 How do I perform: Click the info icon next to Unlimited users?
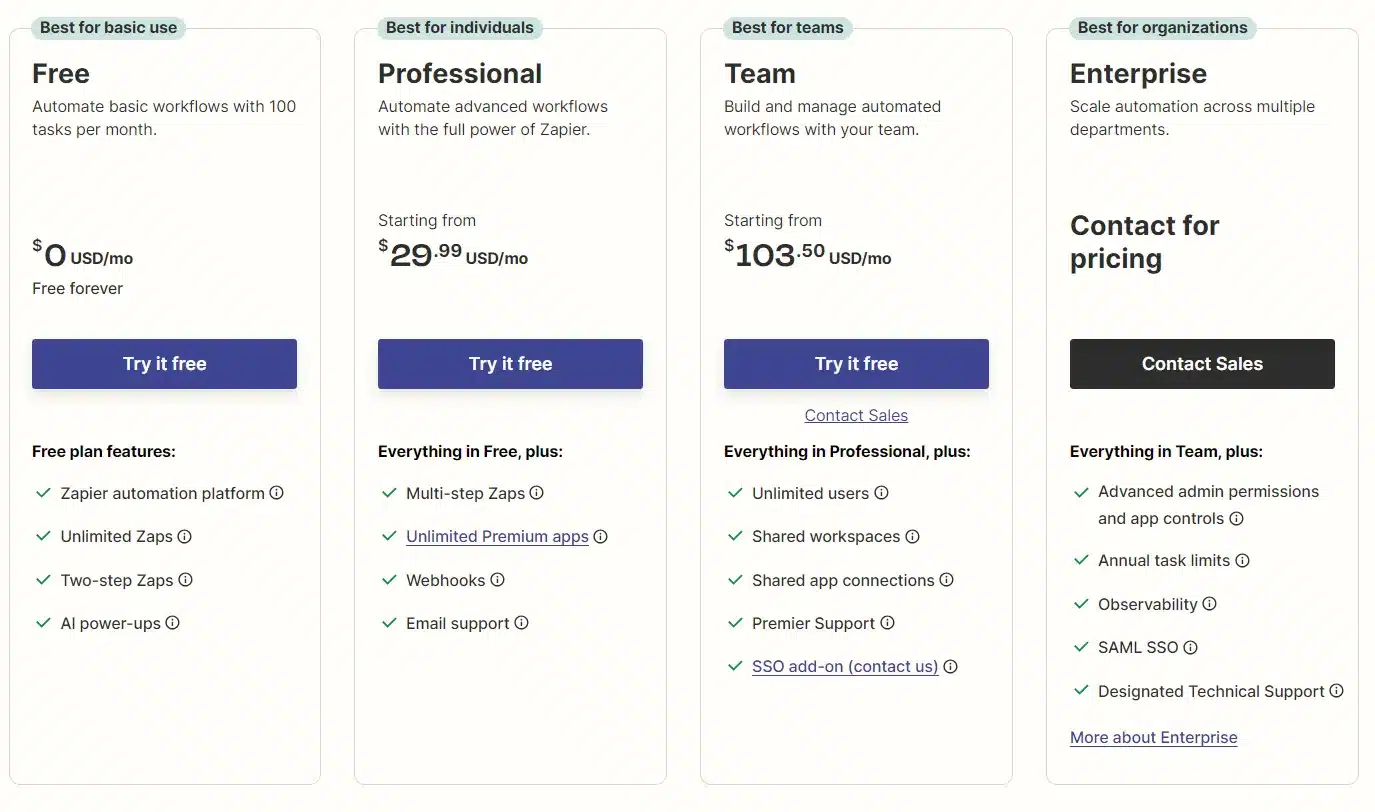tap(881, 493)
